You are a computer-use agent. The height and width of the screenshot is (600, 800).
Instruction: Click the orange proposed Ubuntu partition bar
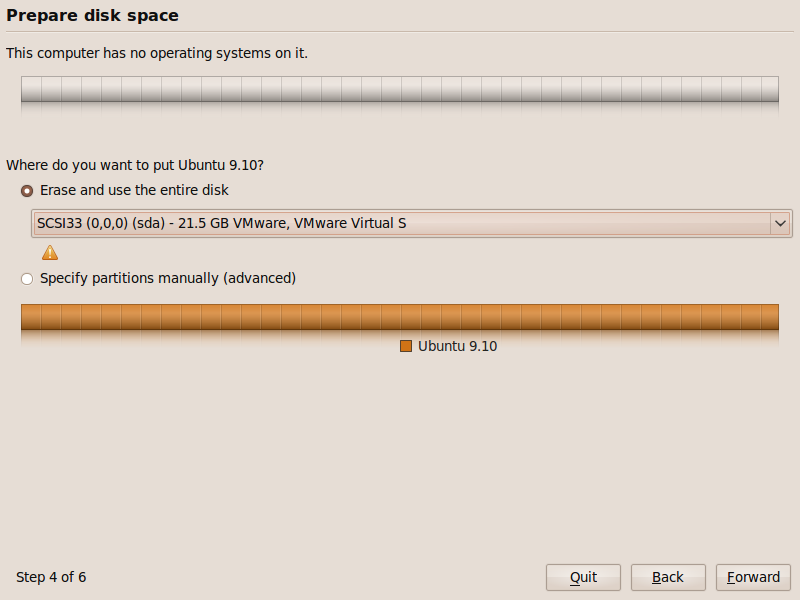[399, 317]
